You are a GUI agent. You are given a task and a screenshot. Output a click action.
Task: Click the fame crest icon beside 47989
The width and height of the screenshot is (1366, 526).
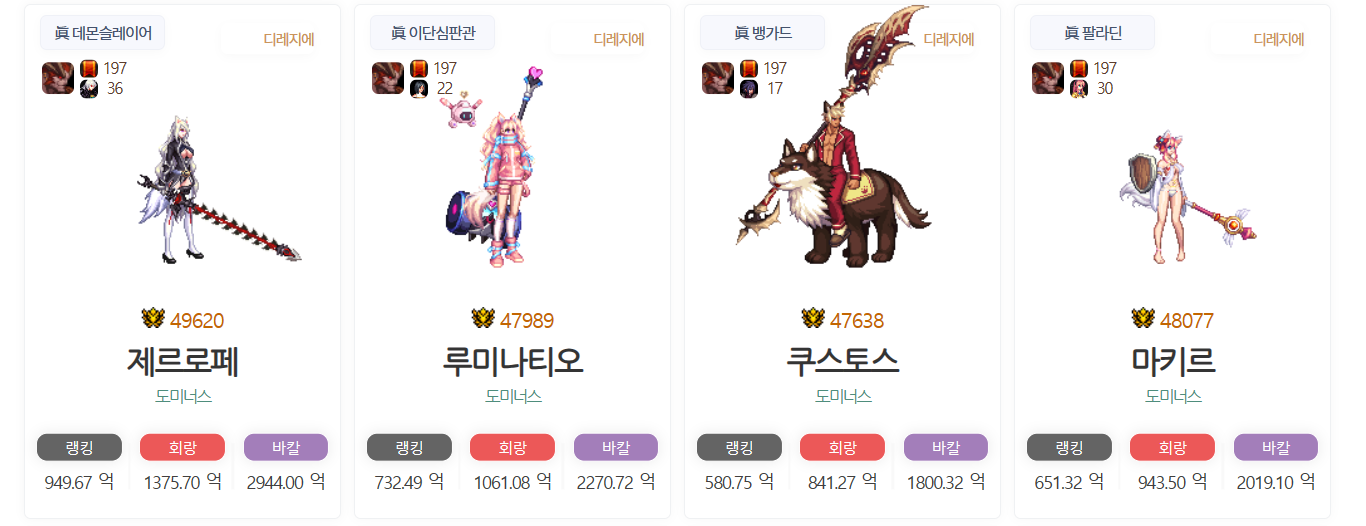click(483, 319)
